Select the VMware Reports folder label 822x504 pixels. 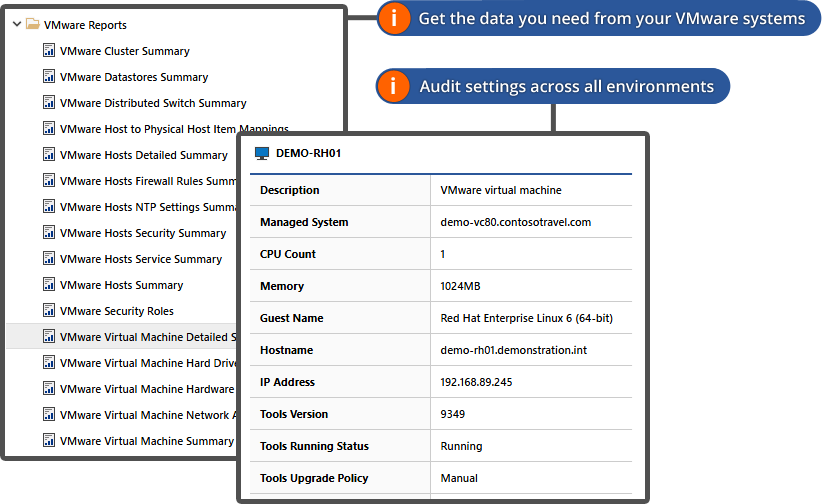(x=85, y=25)
